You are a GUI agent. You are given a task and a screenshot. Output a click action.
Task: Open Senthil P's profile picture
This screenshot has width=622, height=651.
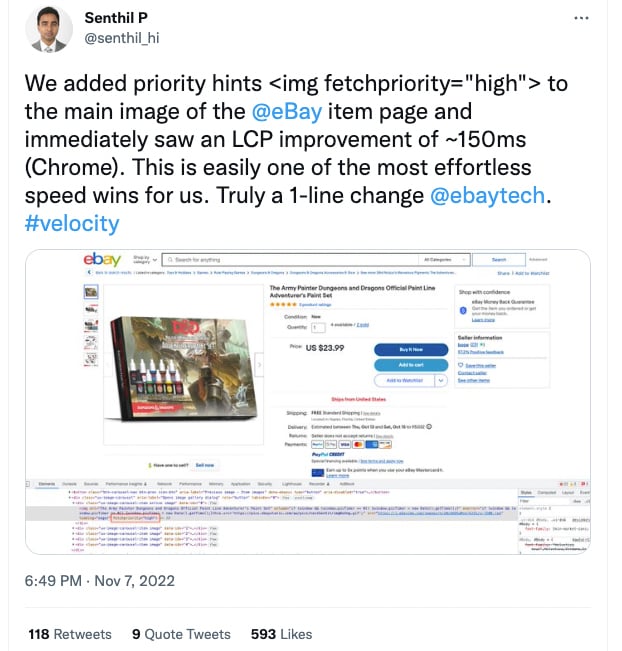pos(49,29)
